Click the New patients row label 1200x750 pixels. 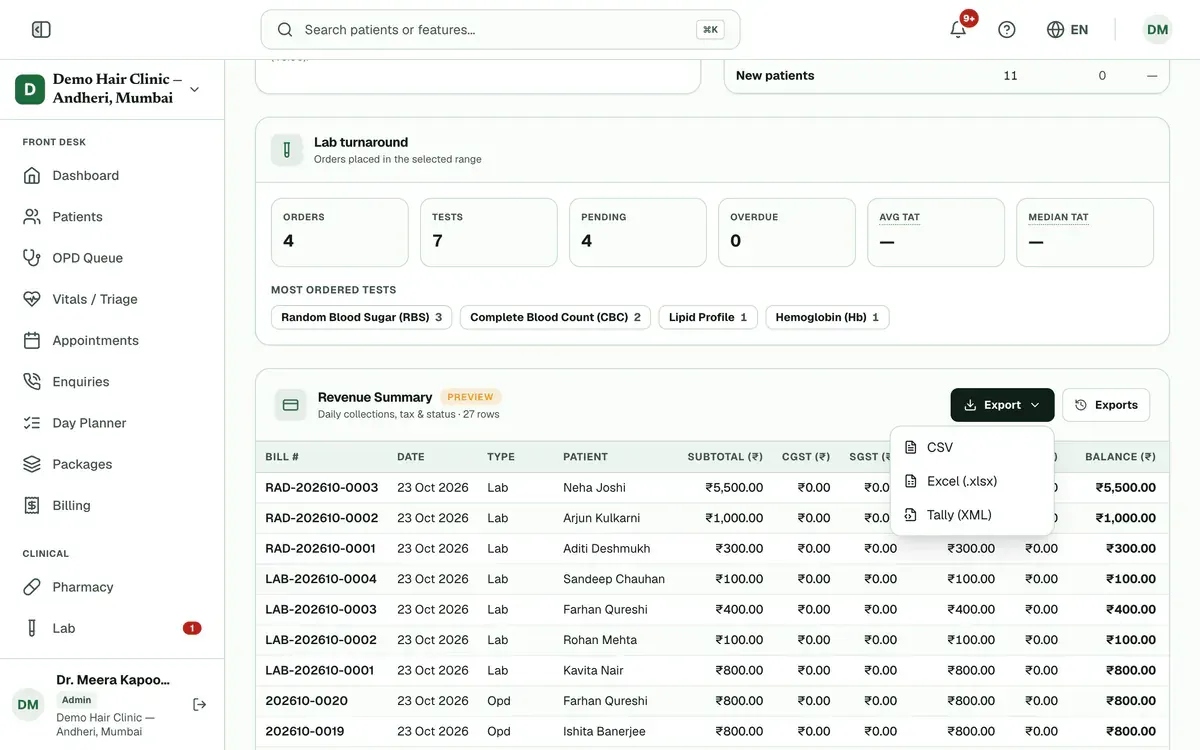[x=775, y=76]
